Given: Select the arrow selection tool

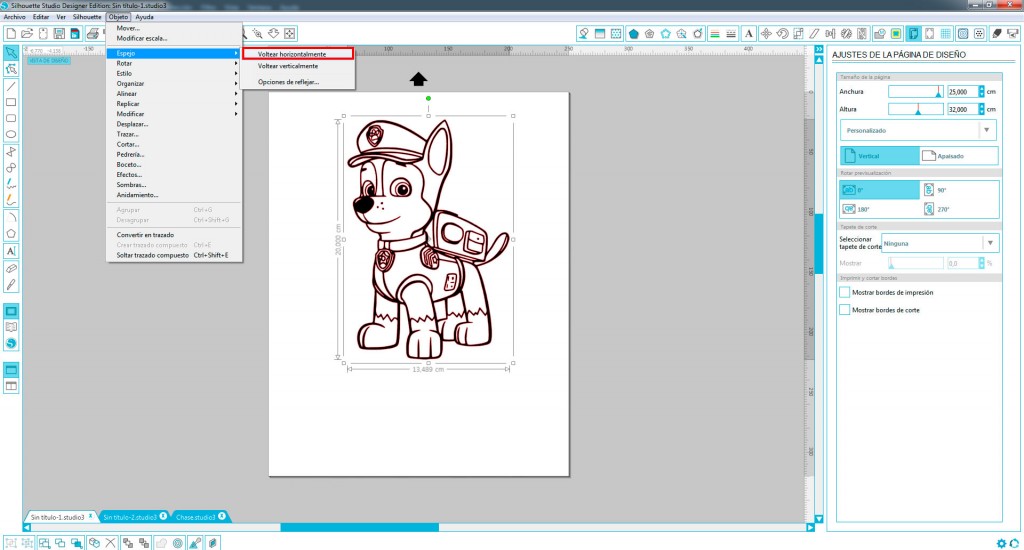Looking at the screenshot, I should (11, 52).
